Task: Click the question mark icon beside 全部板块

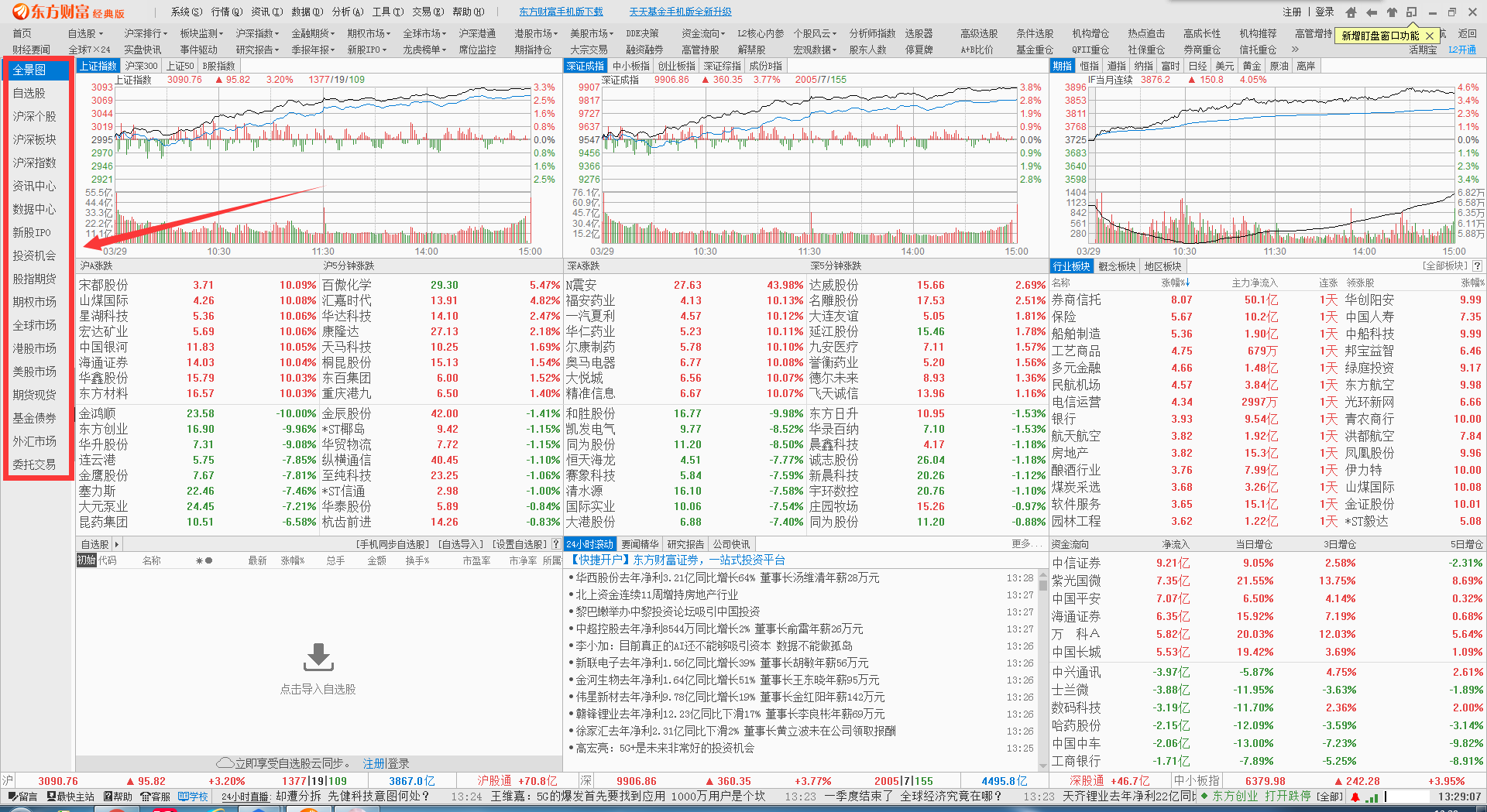Action: 1477,266
